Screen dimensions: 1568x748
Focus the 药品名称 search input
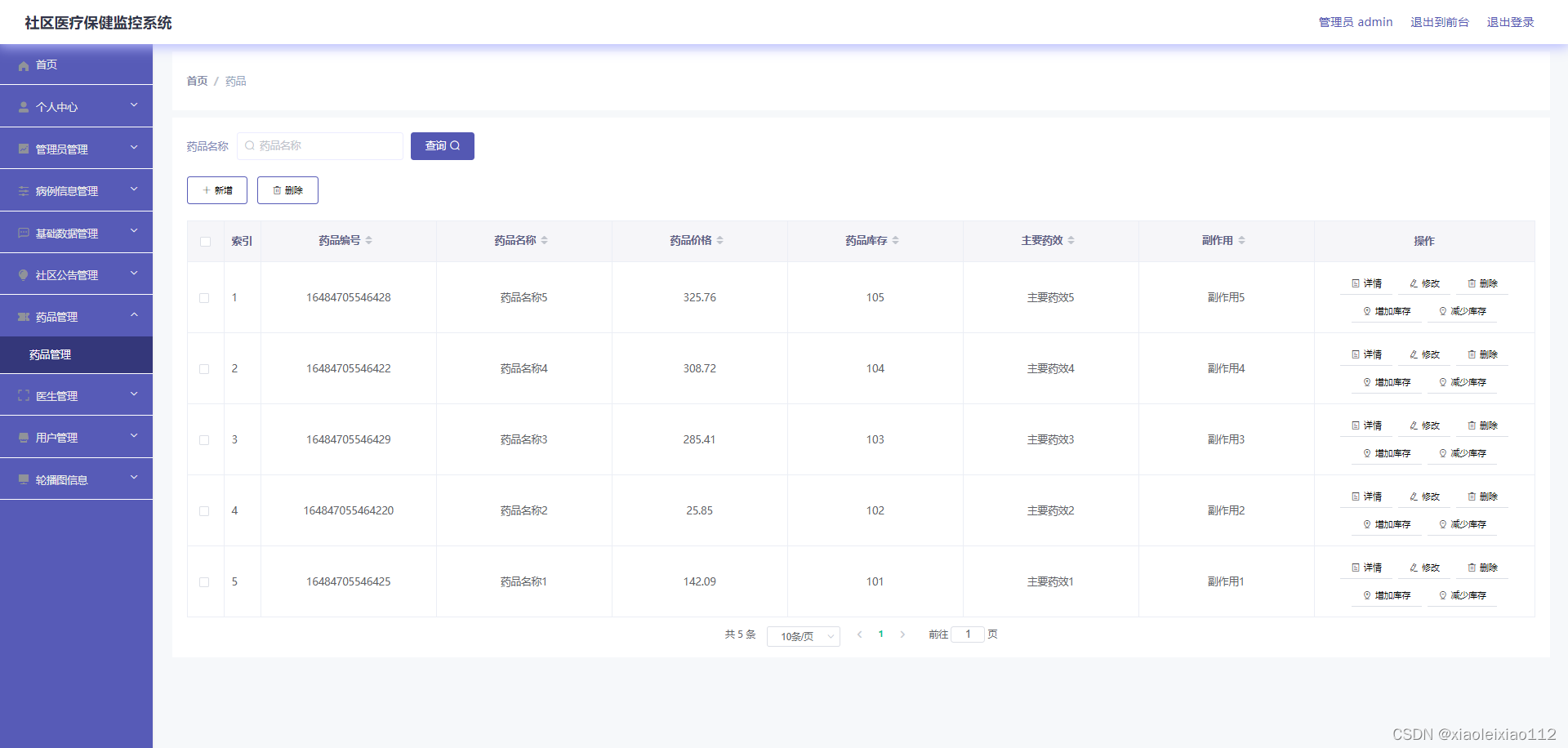320,146
